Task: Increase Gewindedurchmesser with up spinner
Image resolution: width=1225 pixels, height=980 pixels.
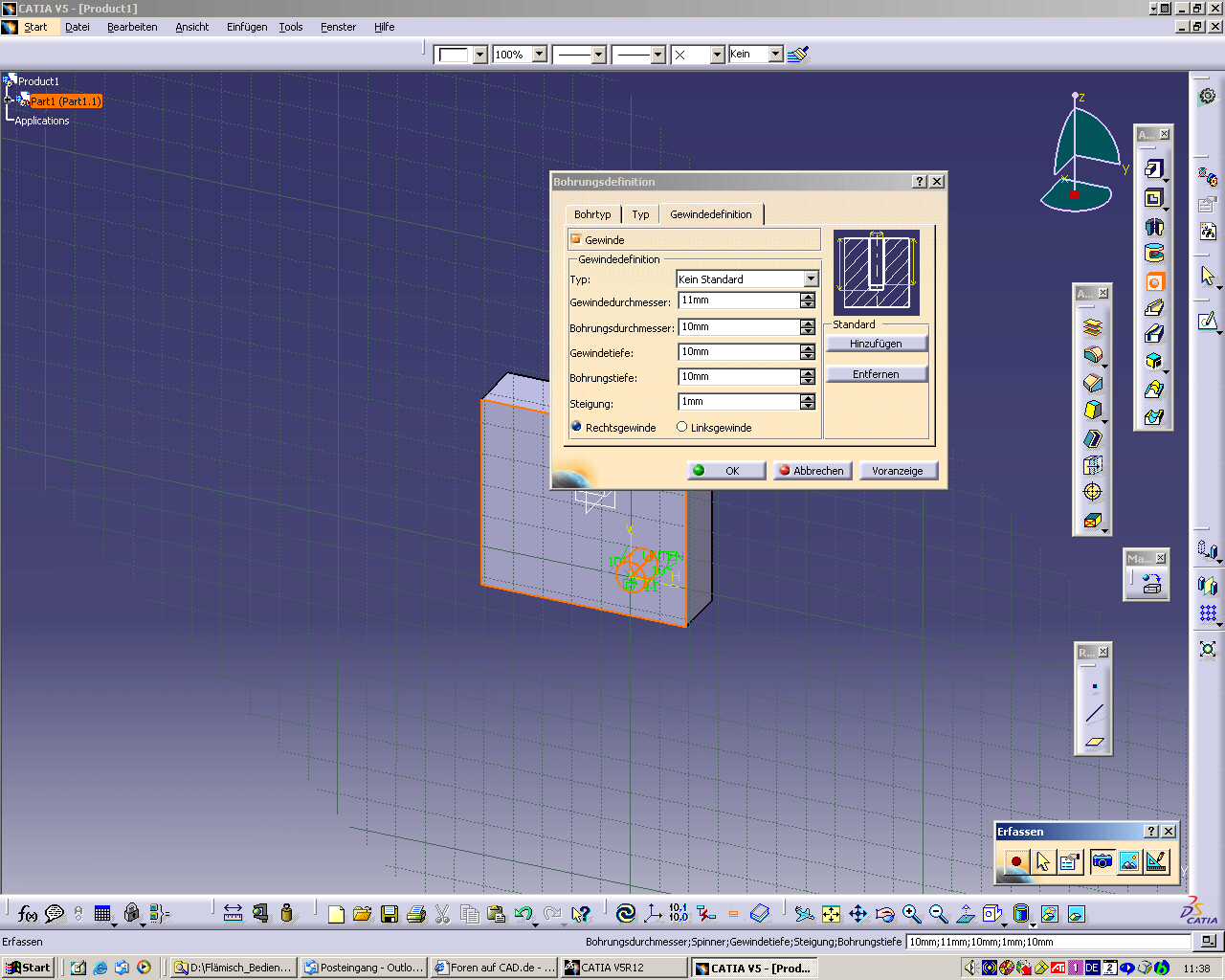Action: point(808,297)
